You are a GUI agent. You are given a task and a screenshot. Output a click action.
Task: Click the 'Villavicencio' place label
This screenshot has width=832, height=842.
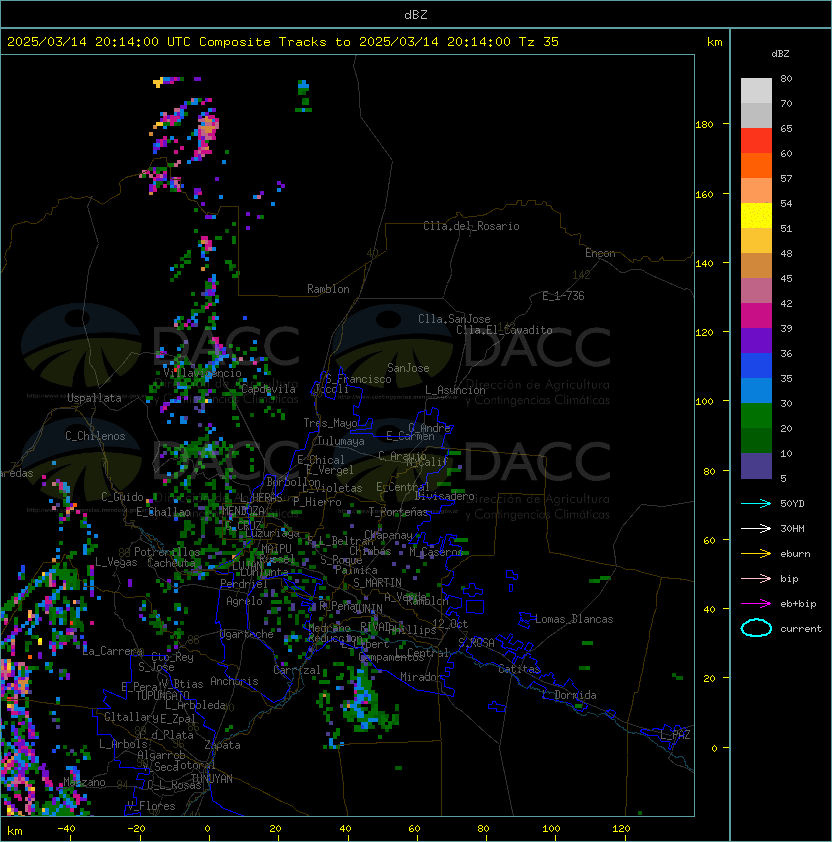point(202,373)
